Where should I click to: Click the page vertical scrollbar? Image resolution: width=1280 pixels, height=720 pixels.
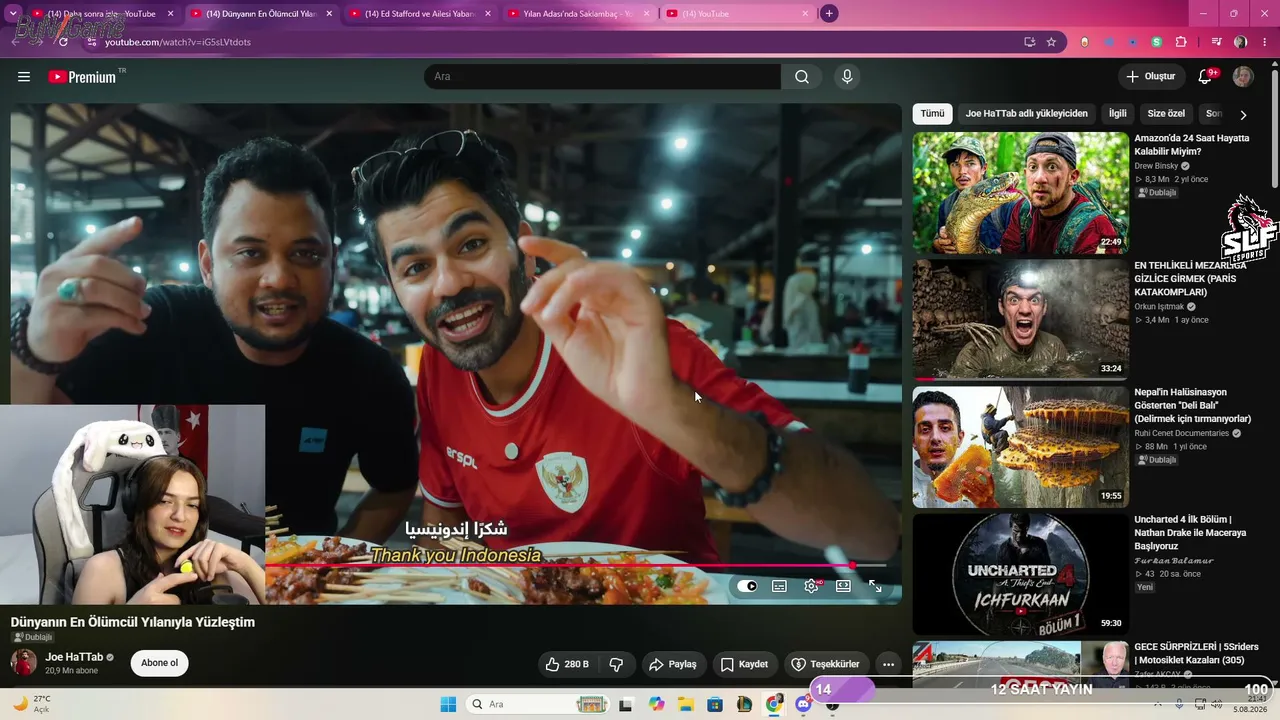pyautogui.click(x=1274, y=130)
